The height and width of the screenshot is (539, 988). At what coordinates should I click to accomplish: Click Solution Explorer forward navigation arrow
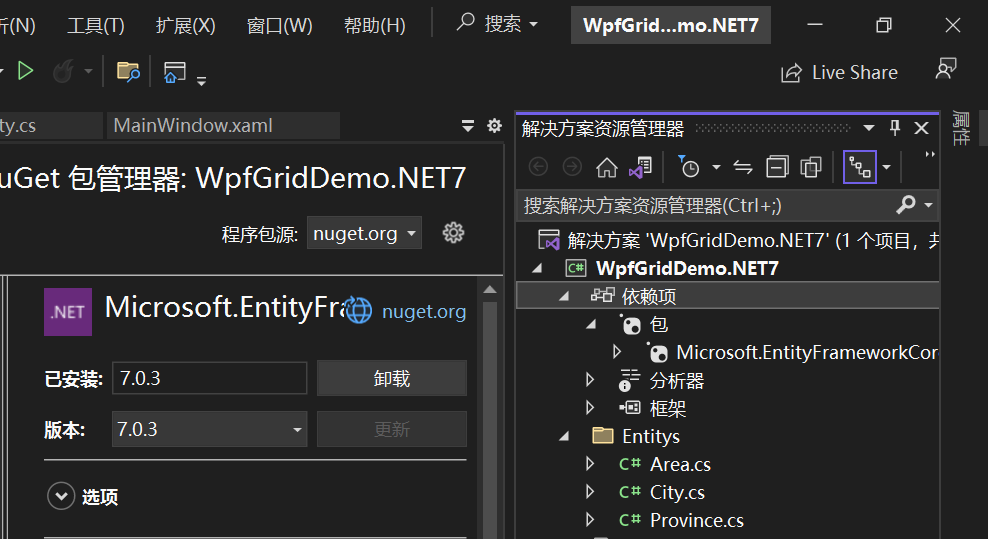(572, 167)
